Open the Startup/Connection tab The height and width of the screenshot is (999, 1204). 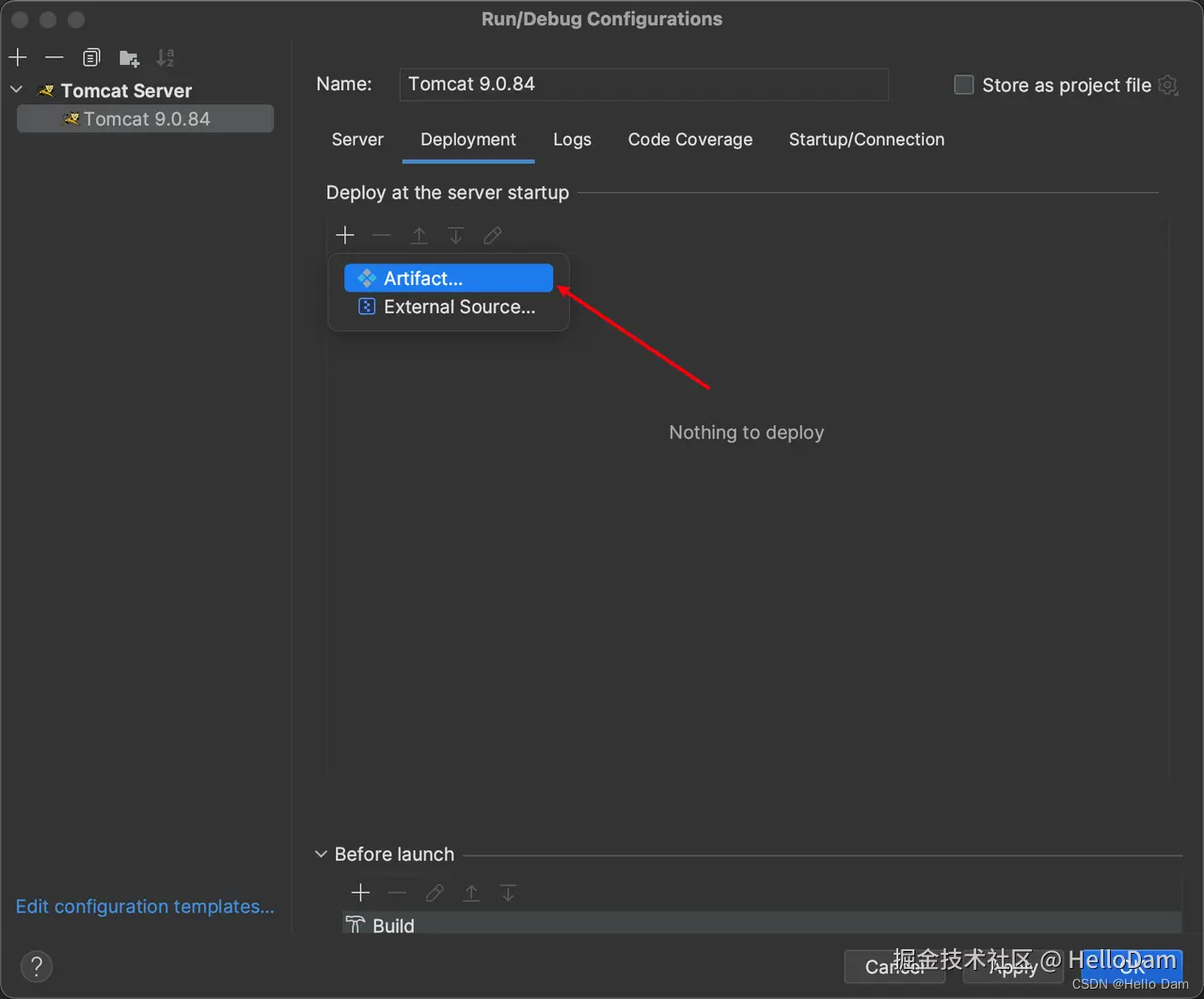pyautogui.click(x=866, y=139)
